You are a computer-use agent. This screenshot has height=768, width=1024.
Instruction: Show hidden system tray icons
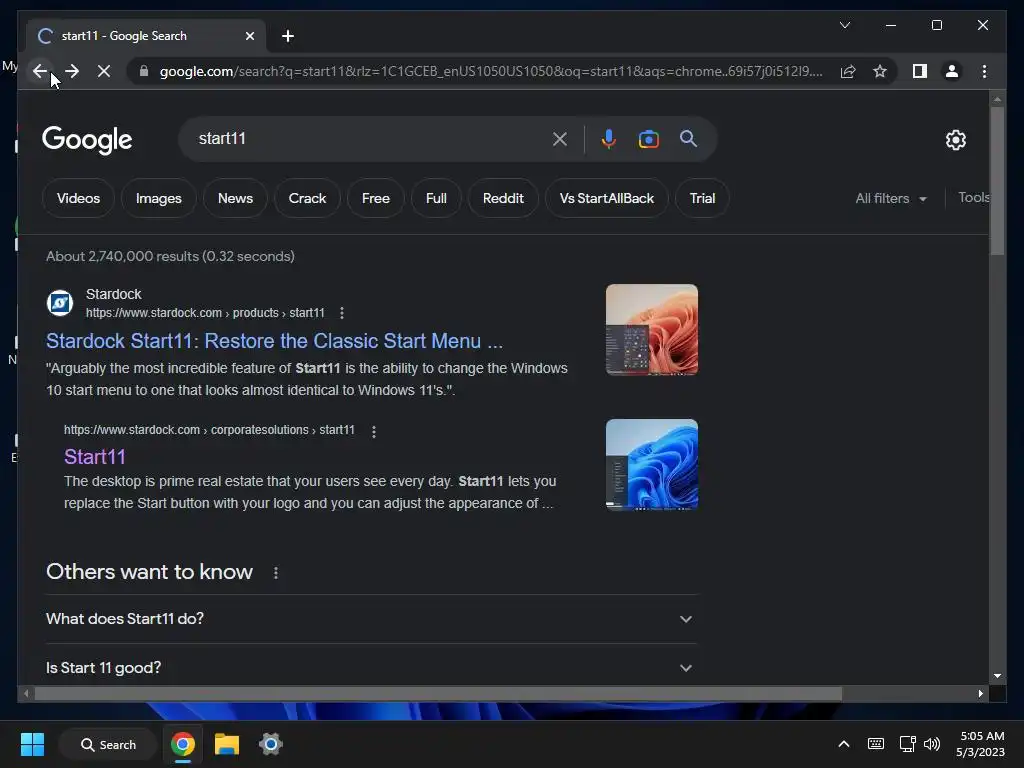pyautogui.click(x=844, y=744)
